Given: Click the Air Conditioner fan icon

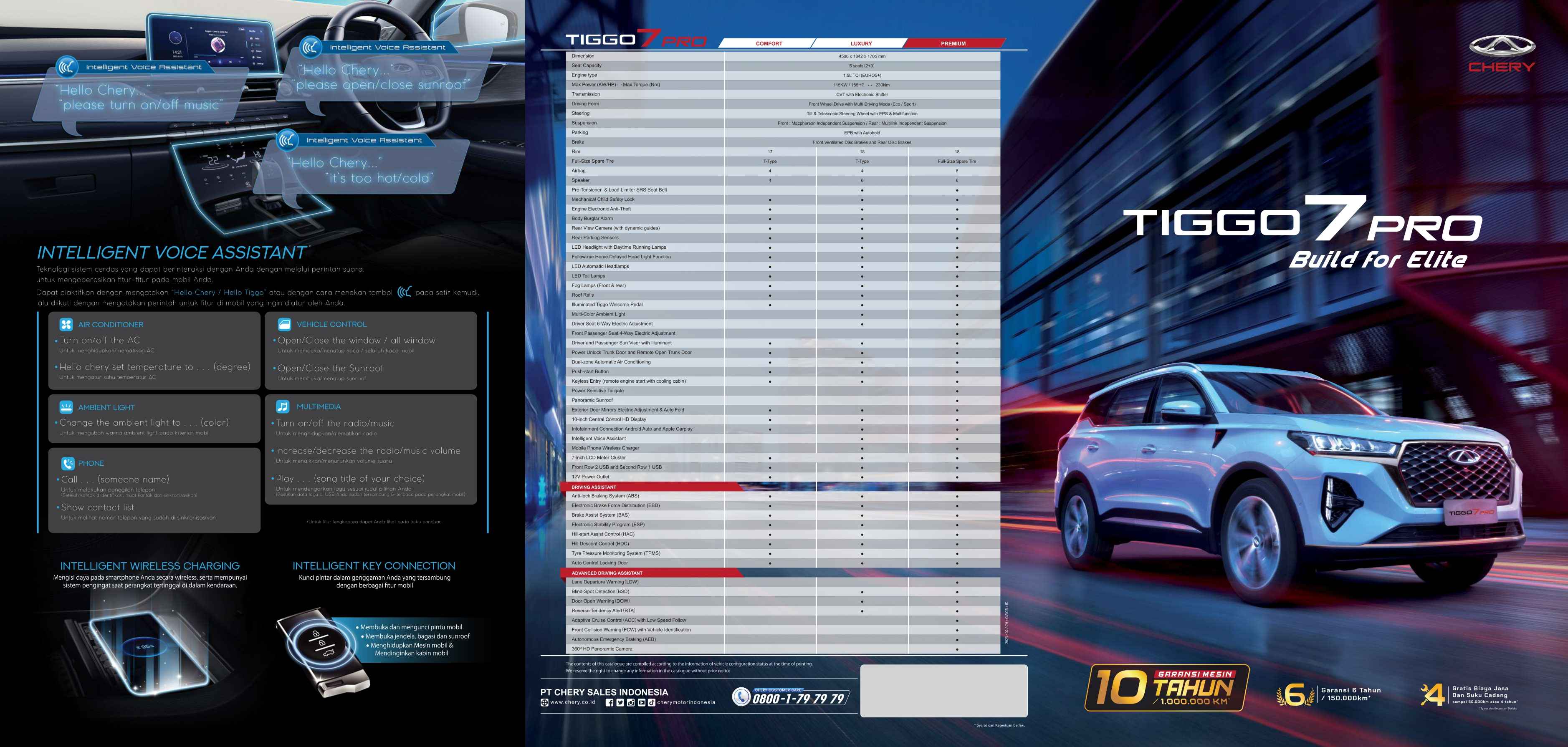Looking at the screenshot, I should point(66,324).
